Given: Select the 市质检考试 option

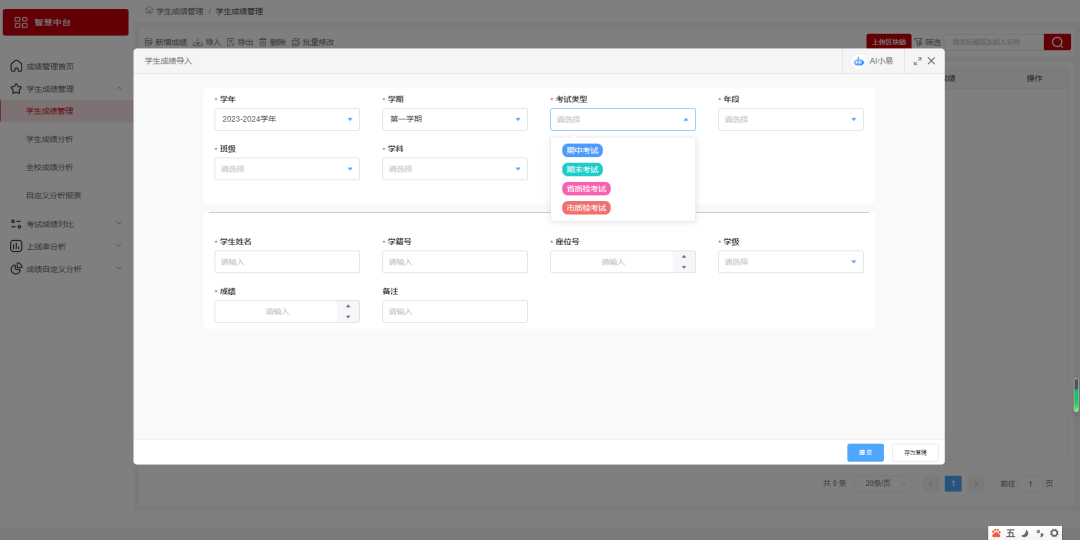Looking at the screenshot, I should coord(586,208).
